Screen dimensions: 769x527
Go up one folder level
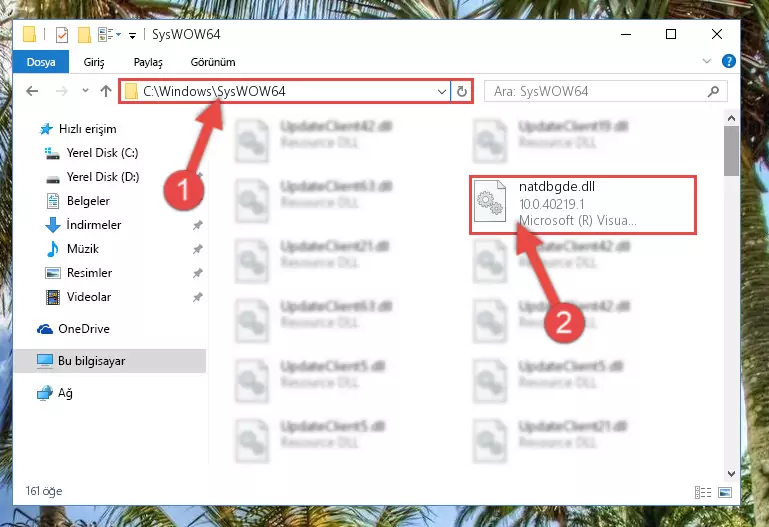105,91
